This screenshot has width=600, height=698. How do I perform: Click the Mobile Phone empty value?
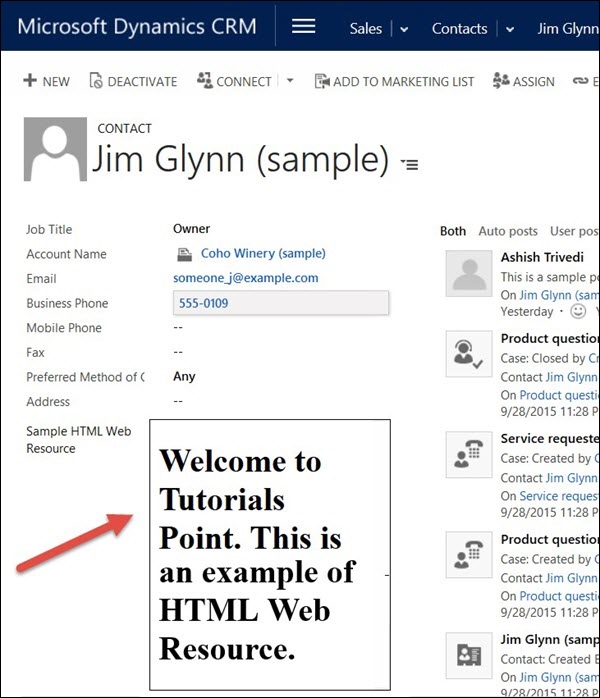point(178,327)
